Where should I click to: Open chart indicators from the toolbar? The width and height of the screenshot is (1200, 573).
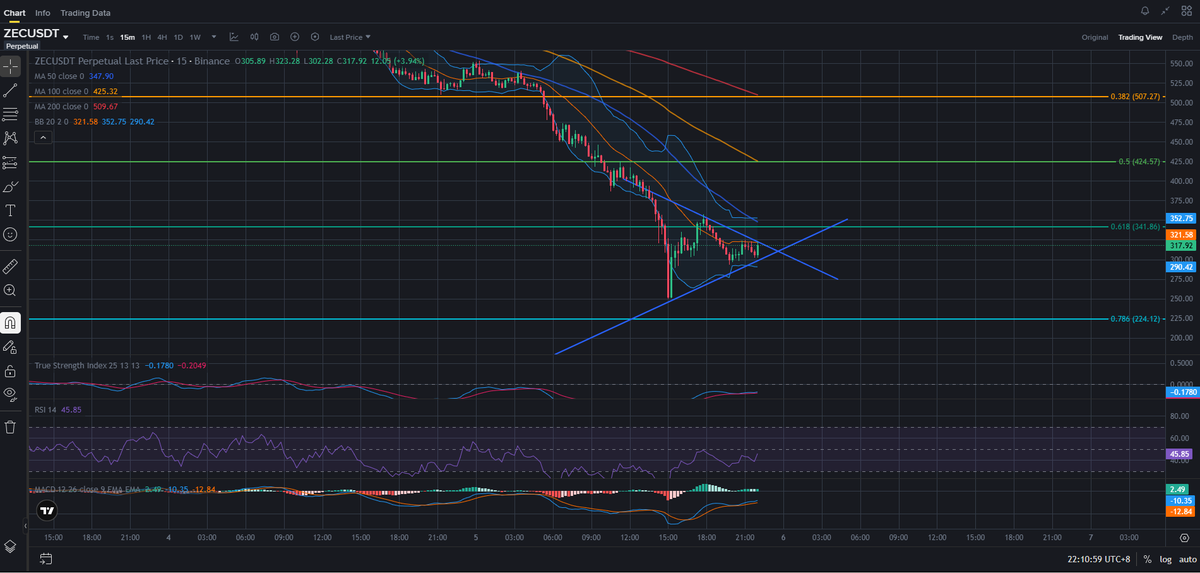(234, 37)
